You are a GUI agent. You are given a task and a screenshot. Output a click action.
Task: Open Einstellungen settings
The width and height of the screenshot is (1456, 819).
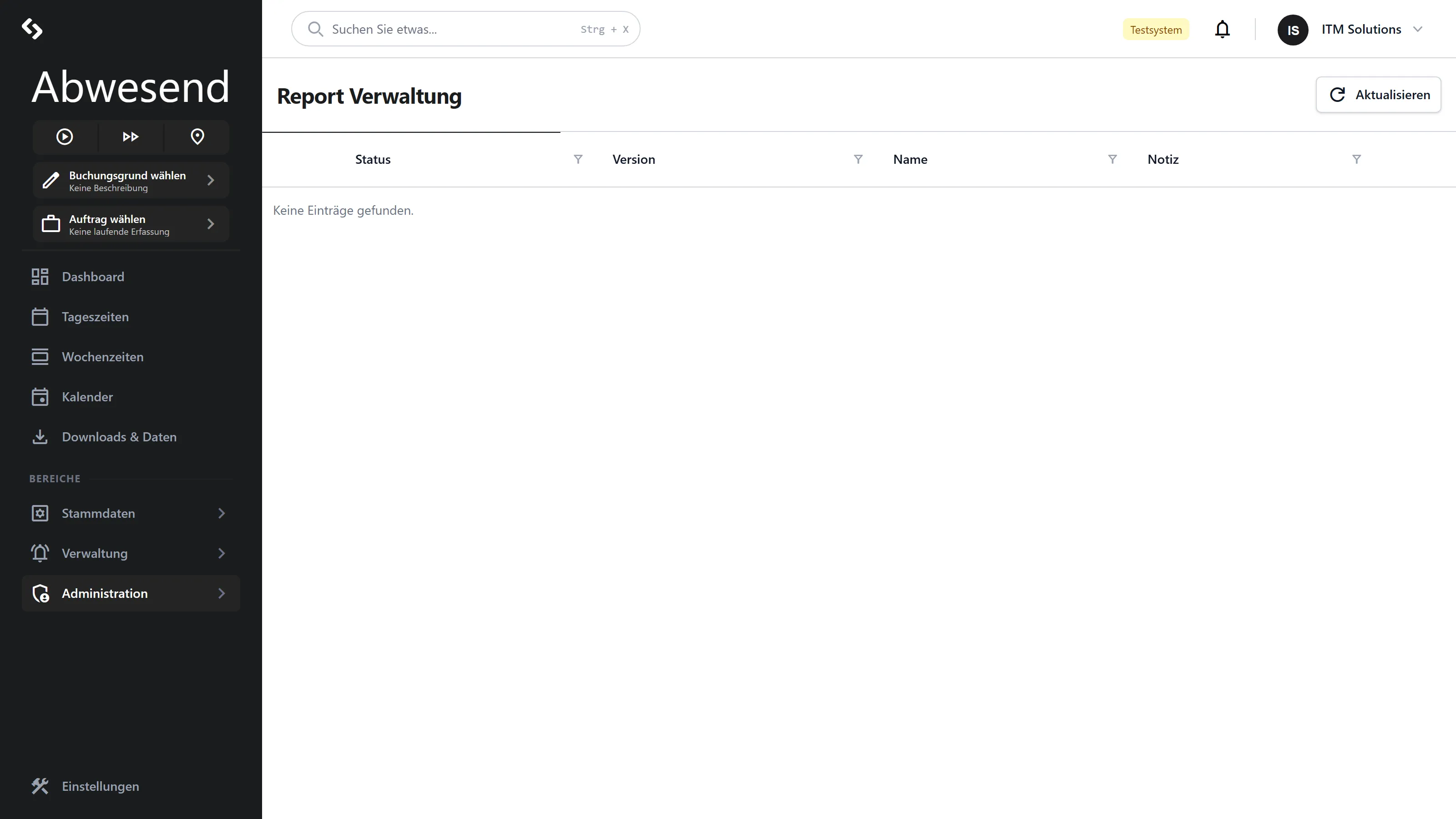pos(131,787)
